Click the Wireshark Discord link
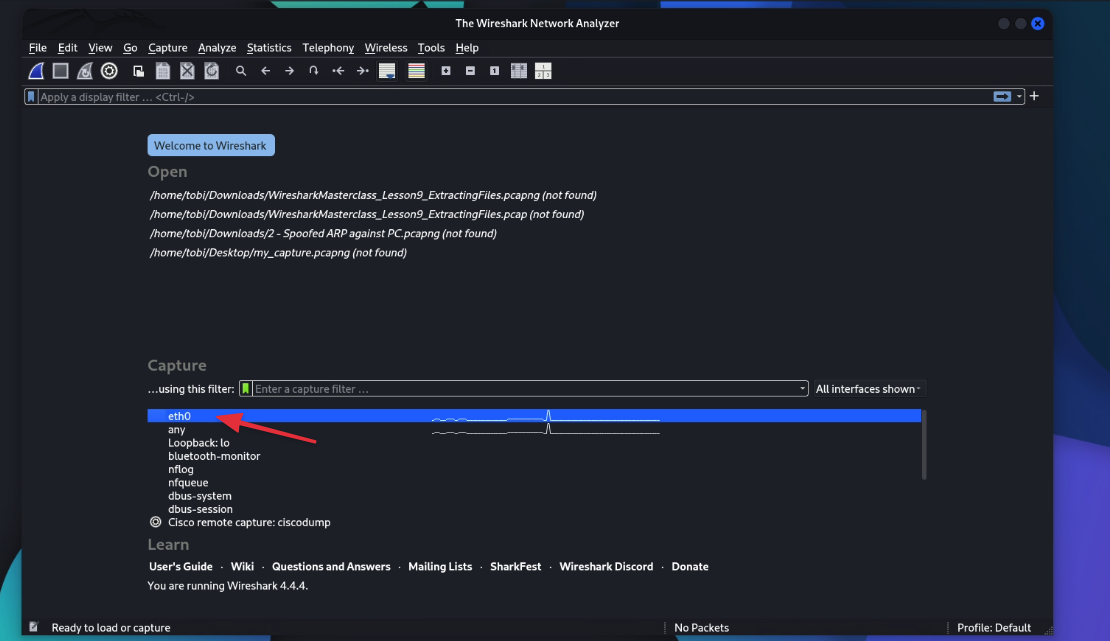Screen dimensions: 1110x641 pos(606,567)
